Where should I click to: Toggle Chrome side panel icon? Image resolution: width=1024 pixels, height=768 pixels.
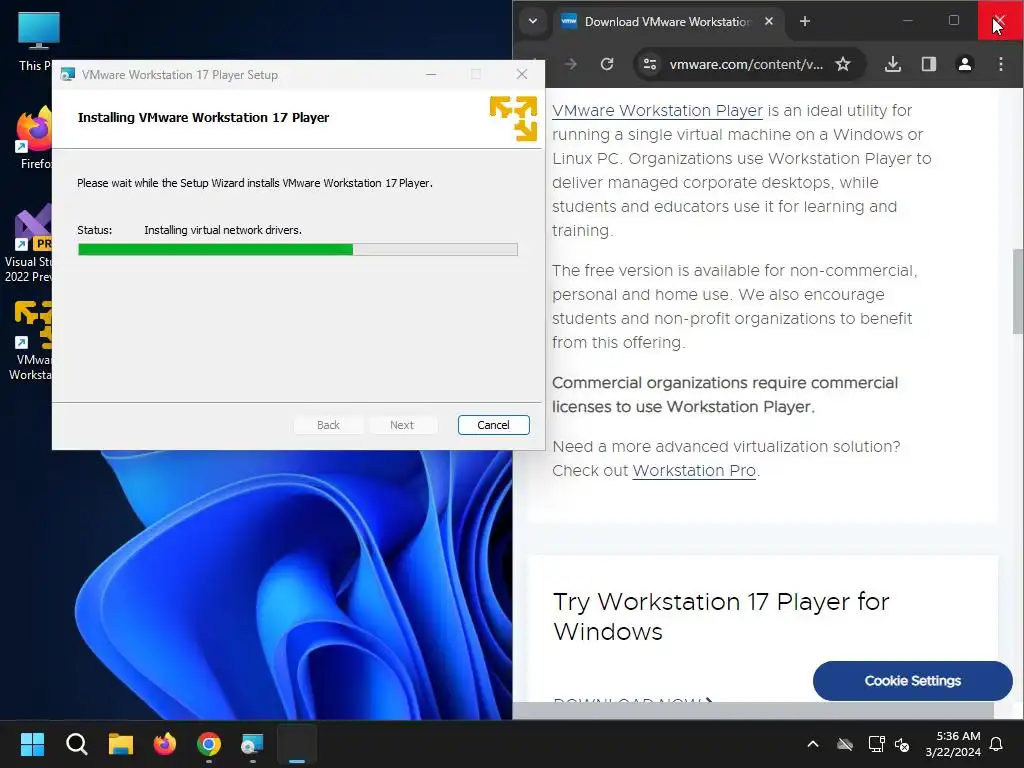(x=929, y=64)
